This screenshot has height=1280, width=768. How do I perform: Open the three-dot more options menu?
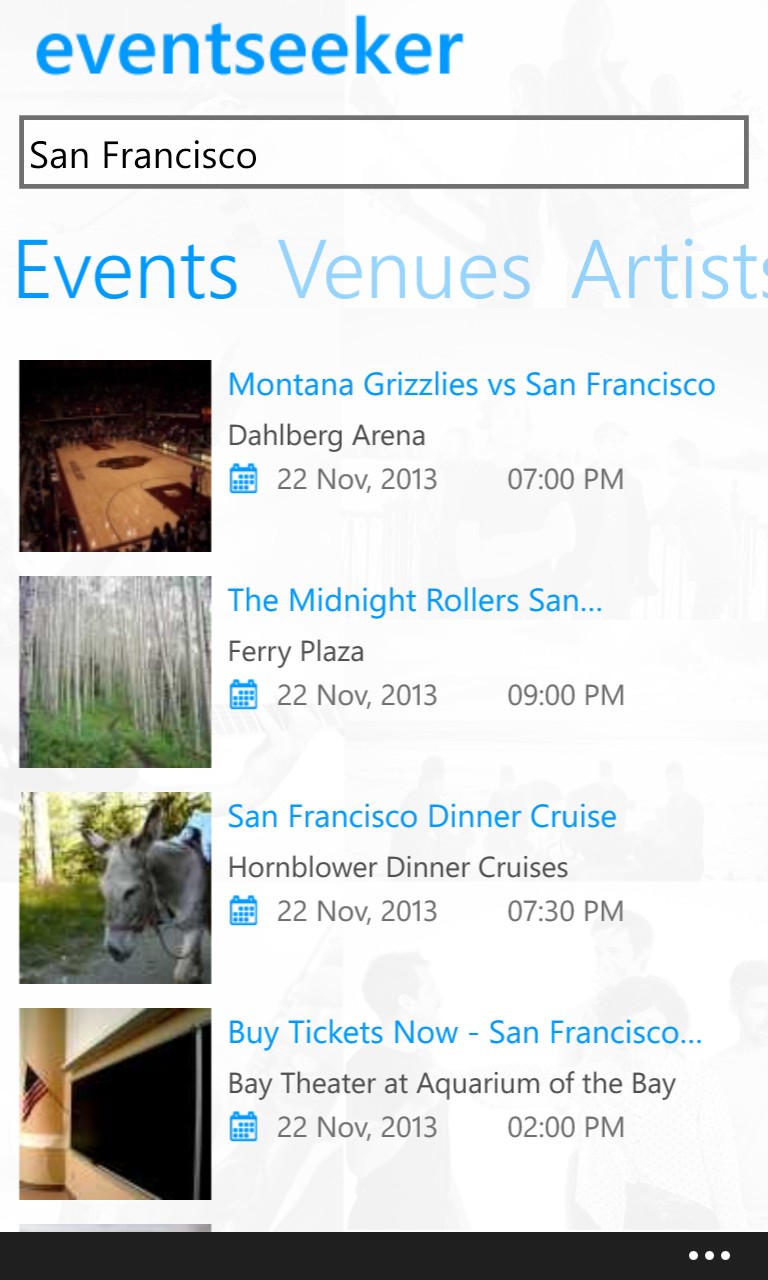coord(709,1256)
